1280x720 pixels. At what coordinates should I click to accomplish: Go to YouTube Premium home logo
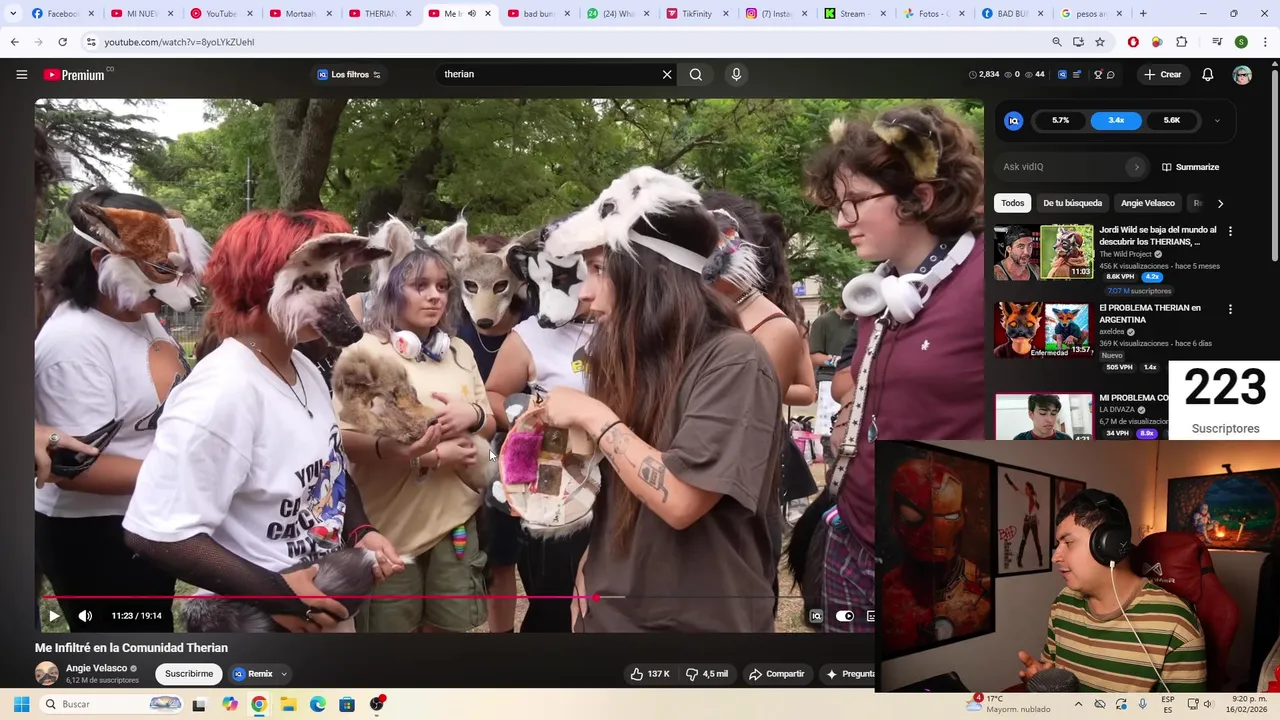click(77, 75)
